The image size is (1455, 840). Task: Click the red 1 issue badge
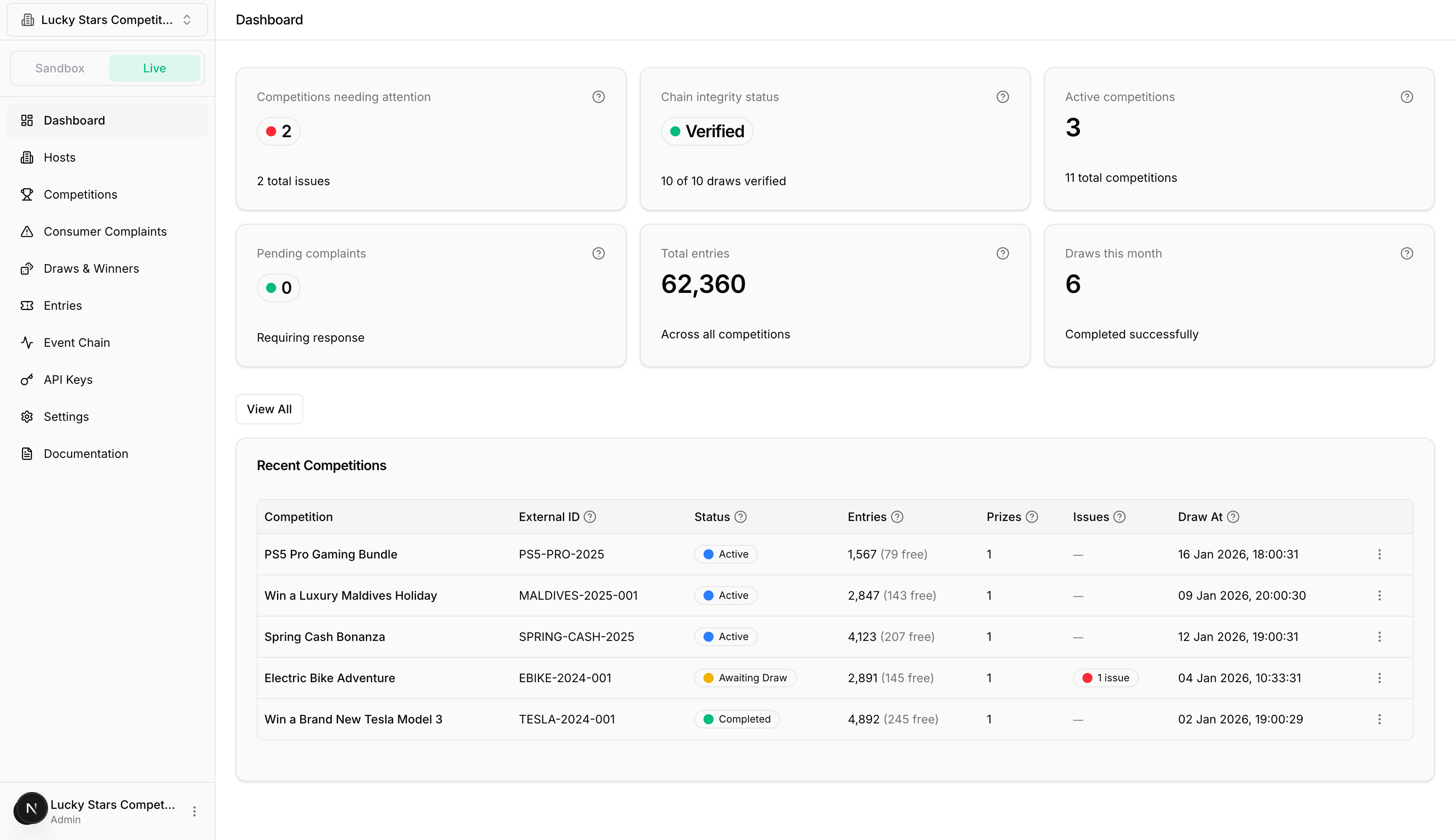click(1105, 678)
